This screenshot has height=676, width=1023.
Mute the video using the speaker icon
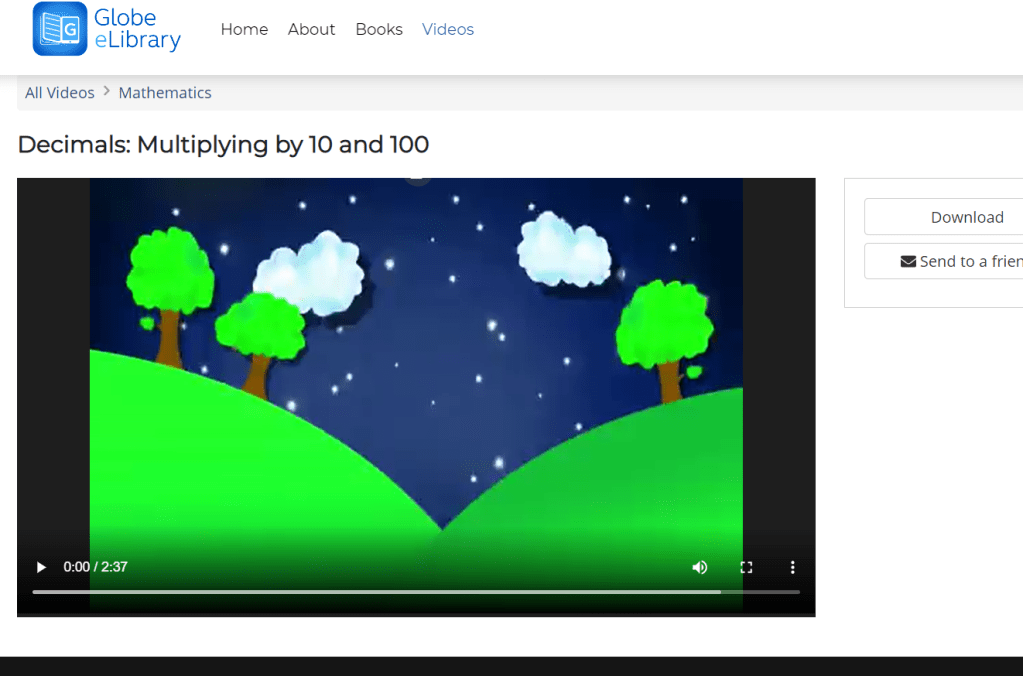699,567
